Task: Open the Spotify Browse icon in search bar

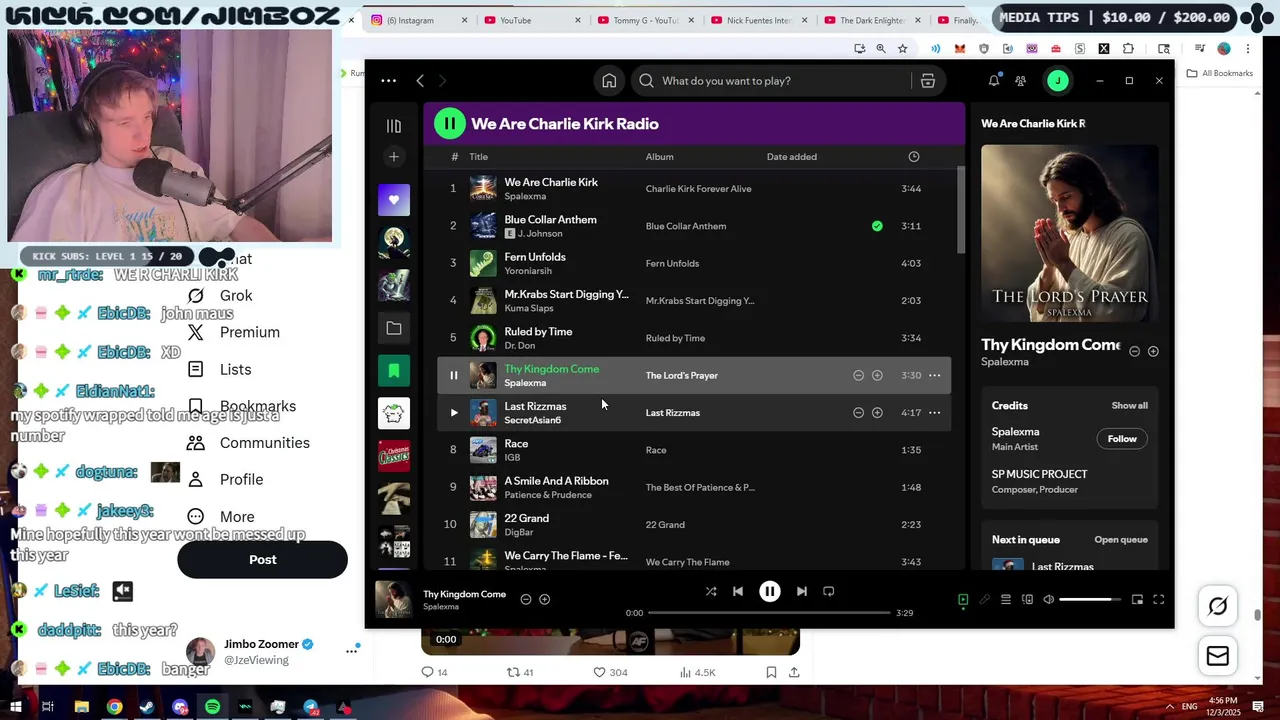Action: [x=928, y=81]
